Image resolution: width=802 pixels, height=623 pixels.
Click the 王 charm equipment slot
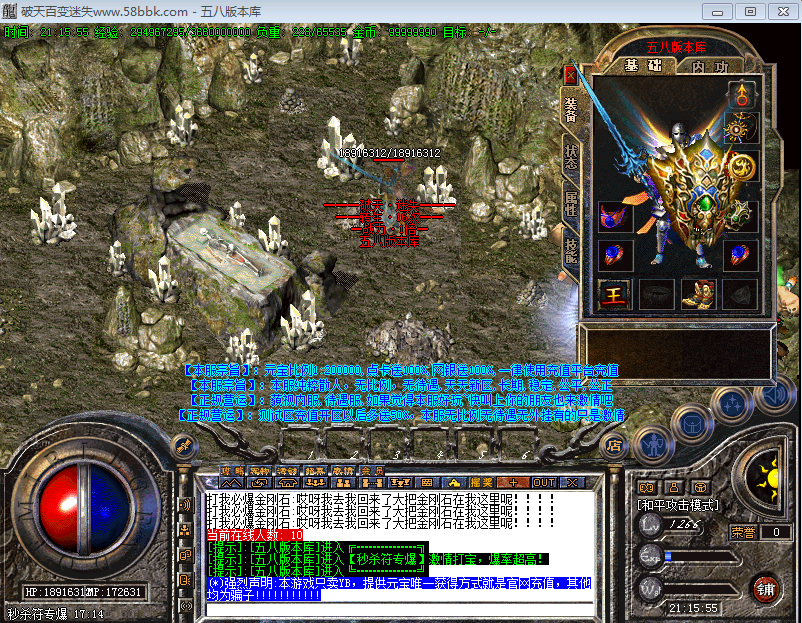pos(615,294)
